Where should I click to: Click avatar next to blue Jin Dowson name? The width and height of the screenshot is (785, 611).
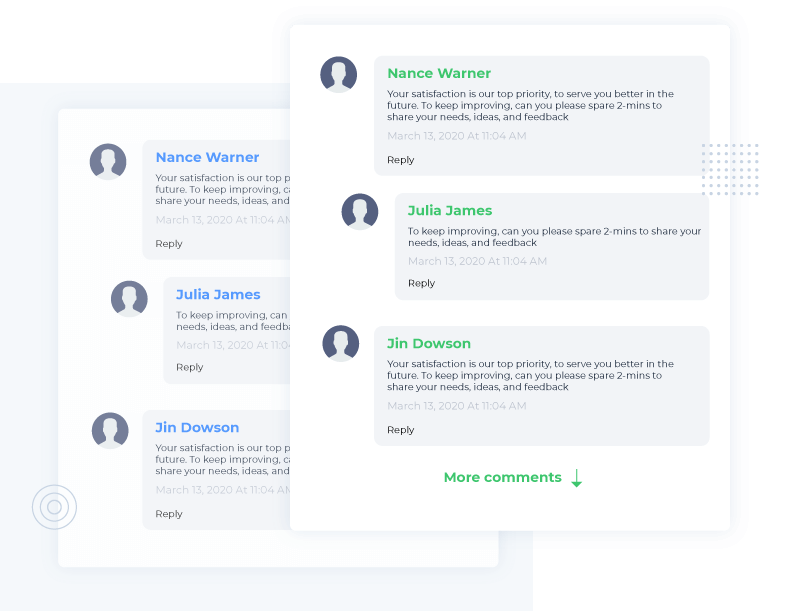tap(110, 431)
